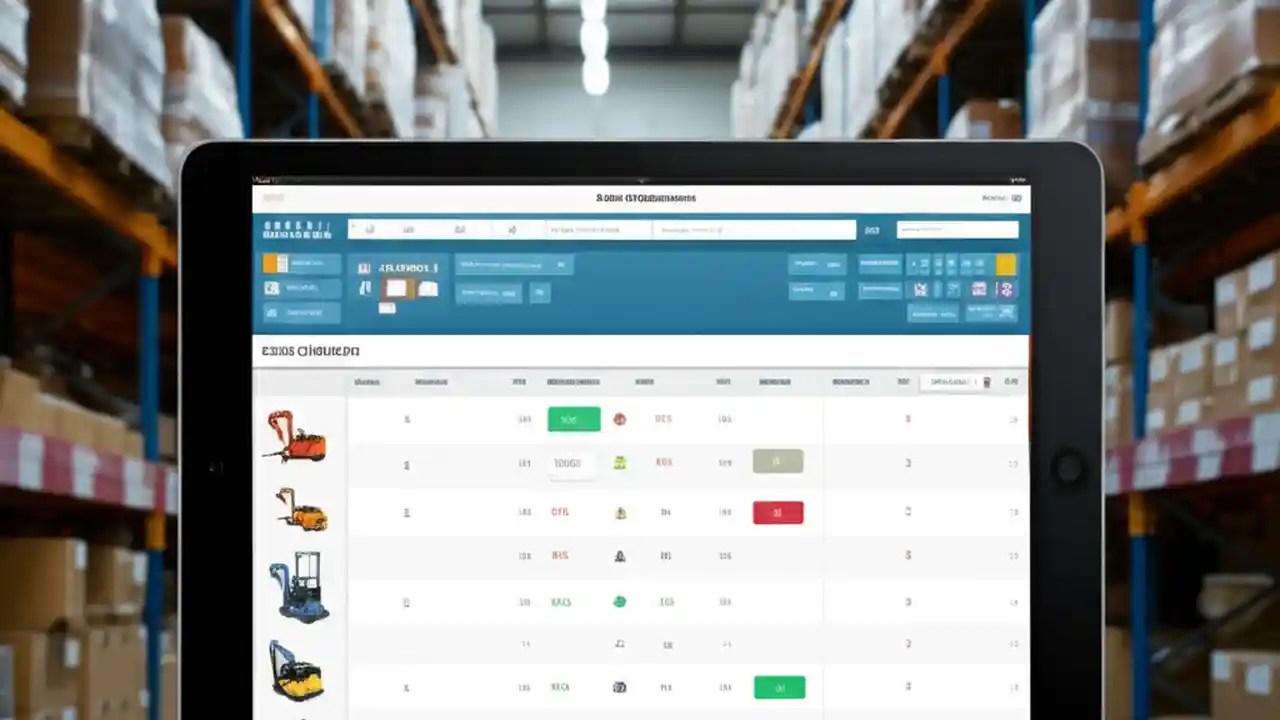
Task: Expand the first dropdown filter in the blue toolbar
Action: point(515,264)
